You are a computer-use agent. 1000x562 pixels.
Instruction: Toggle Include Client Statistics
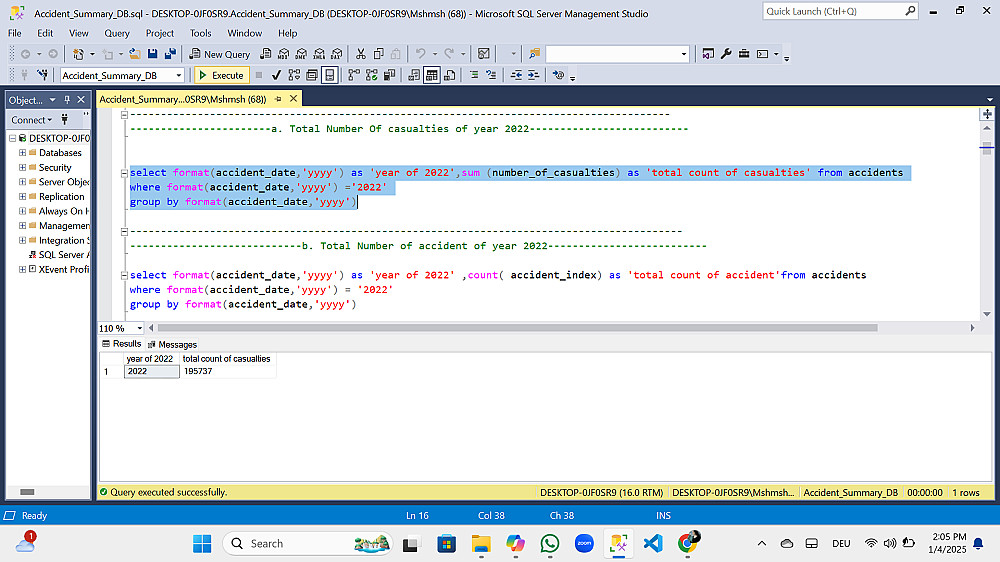coord(389,75)
